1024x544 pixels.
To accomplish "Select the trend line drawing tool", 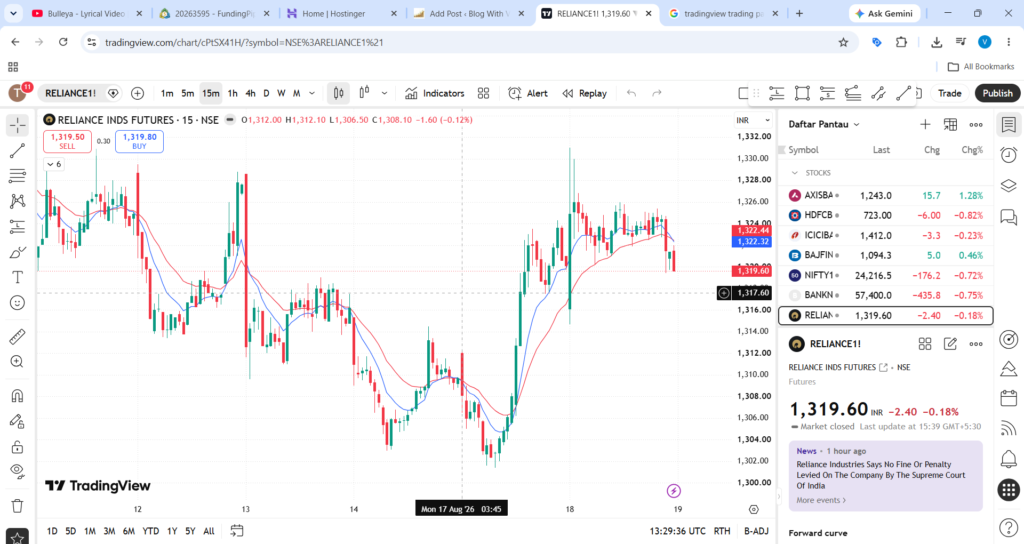I will (18, 151).
